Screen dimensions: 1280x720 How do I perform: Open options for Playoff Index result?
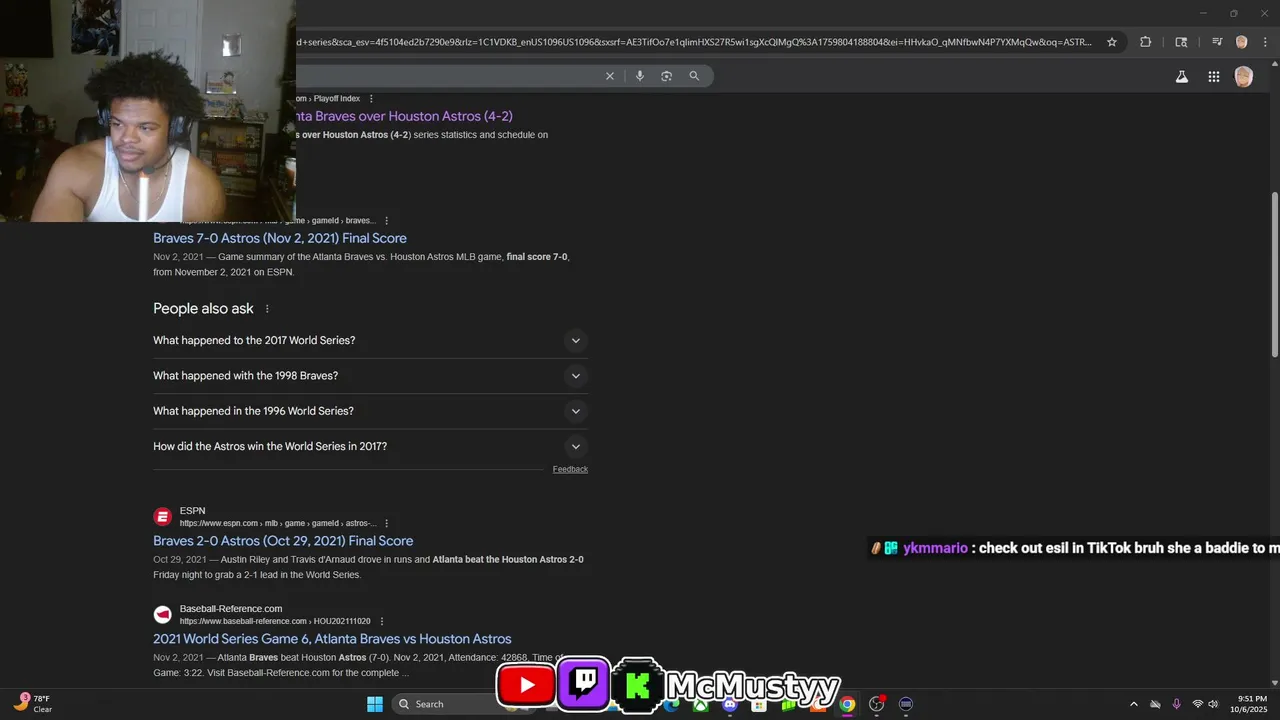(371, 99)
